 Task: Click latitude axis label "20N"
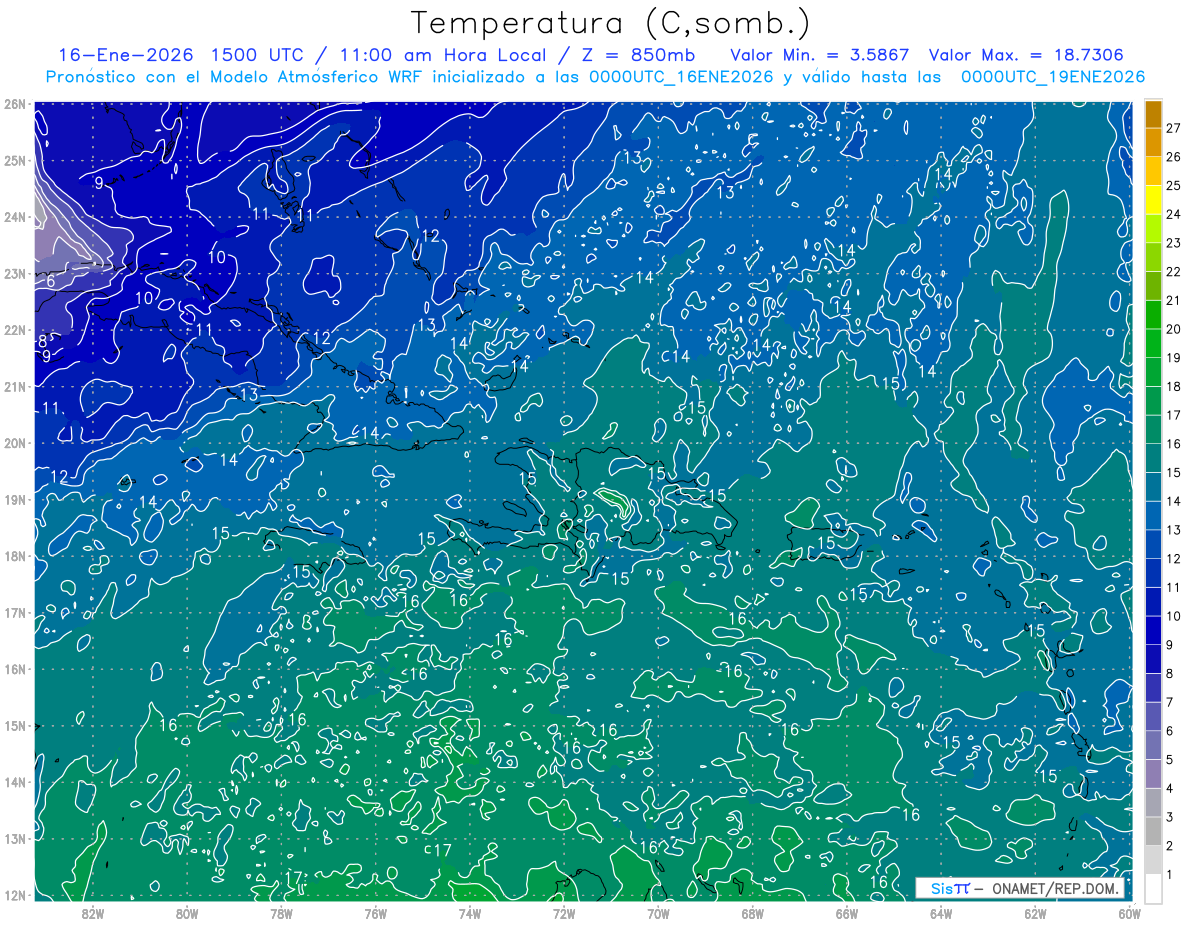15,443
